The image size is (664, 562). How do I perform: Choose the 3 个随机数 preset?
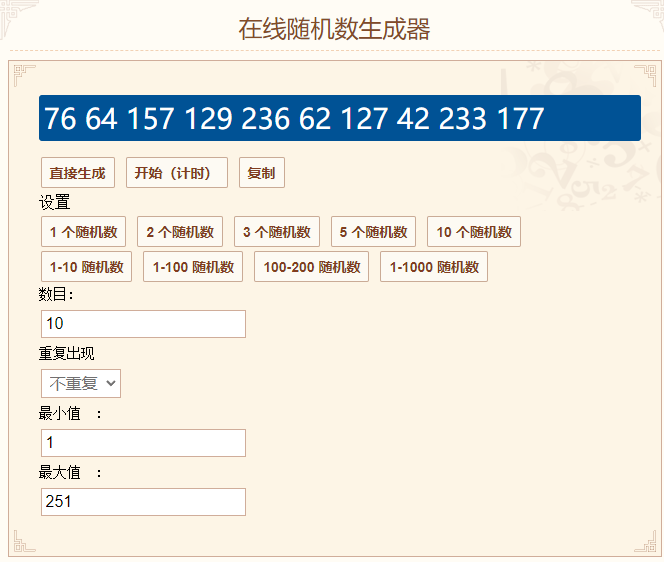coord(277,232)
